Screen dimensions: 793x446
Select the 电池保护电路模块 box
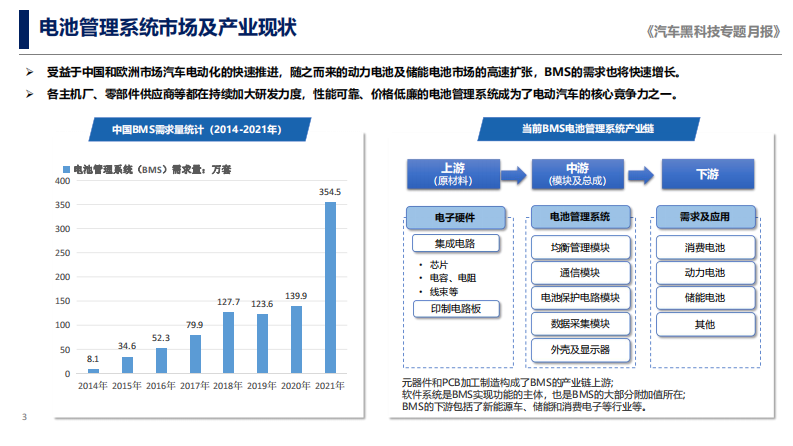(581, 298)
